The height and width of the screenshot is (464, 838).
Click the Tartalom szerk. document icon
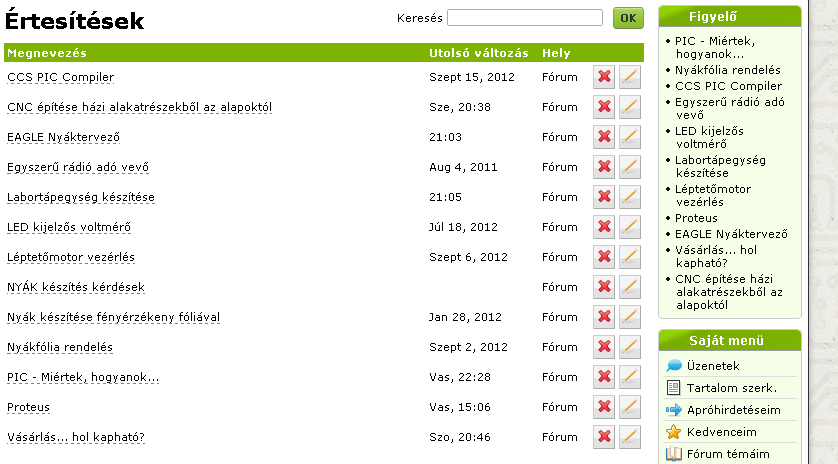[674, 388]
